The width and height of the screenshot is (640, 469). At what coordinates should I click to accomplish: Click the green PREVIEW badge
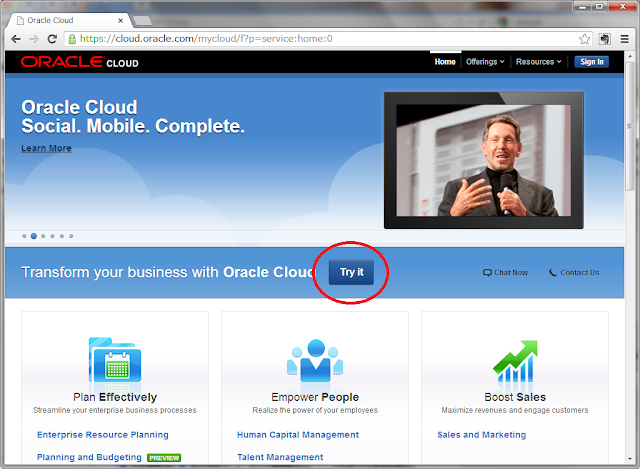[x=164, y=458]
